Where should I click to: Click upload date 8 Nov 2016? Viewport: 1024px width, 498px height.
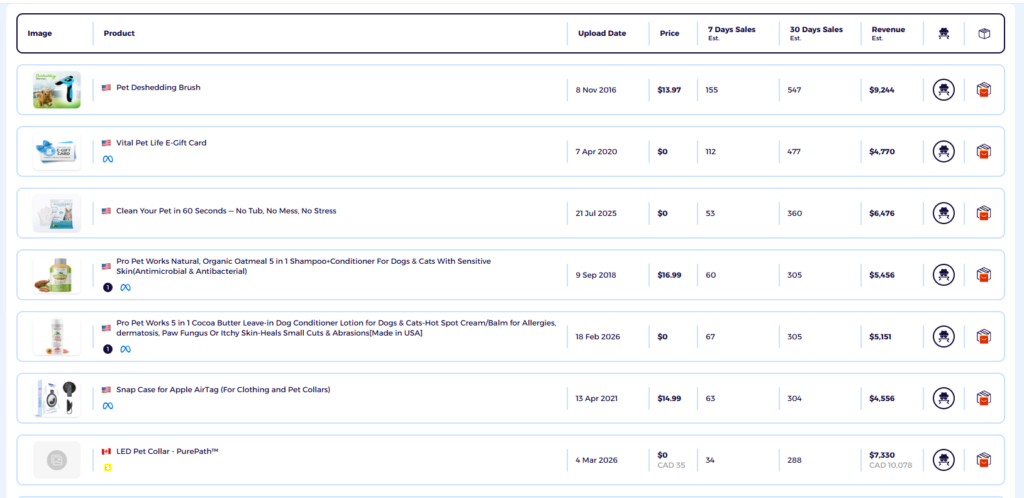pyautogui.click(x=596, y=90)
